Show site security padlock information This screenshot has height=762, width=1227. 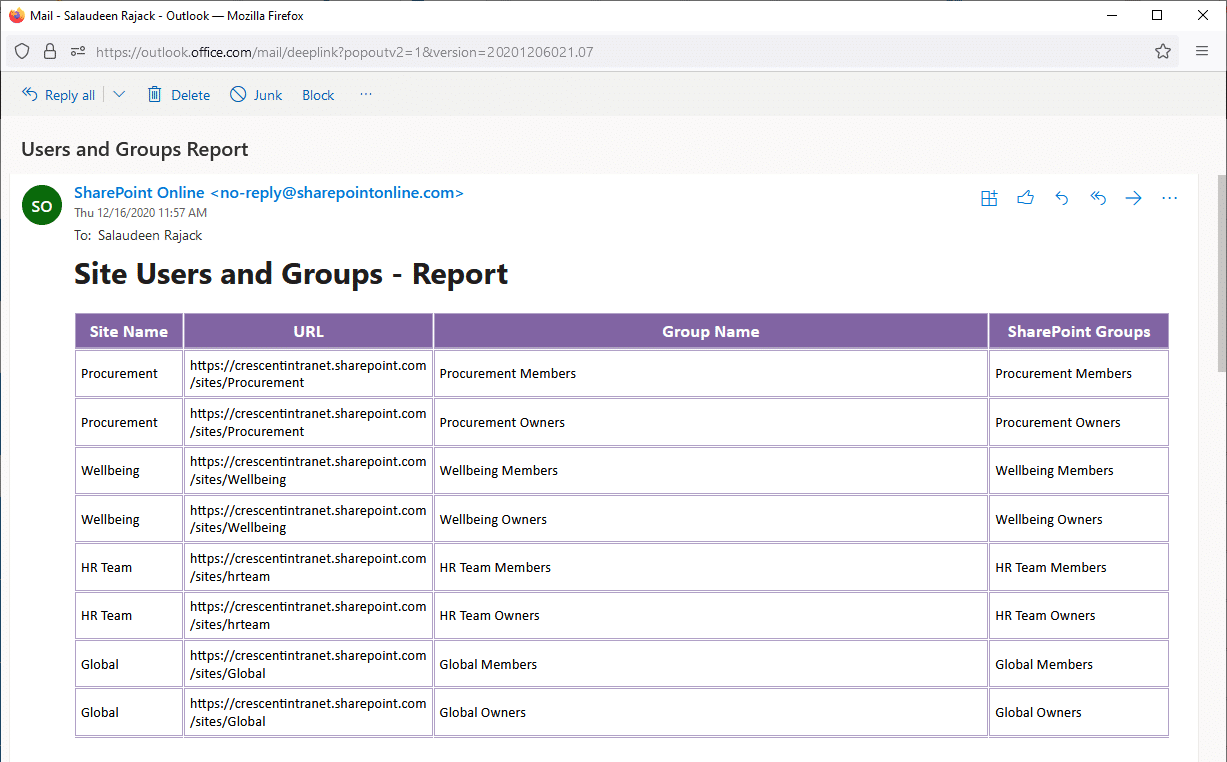click(50, 51)
